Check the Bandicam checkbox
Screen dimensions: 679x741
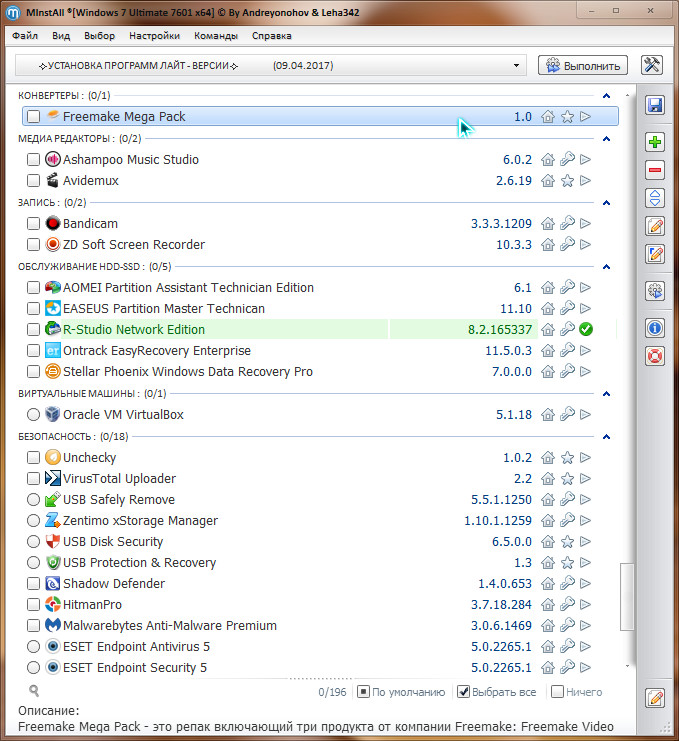33,224
